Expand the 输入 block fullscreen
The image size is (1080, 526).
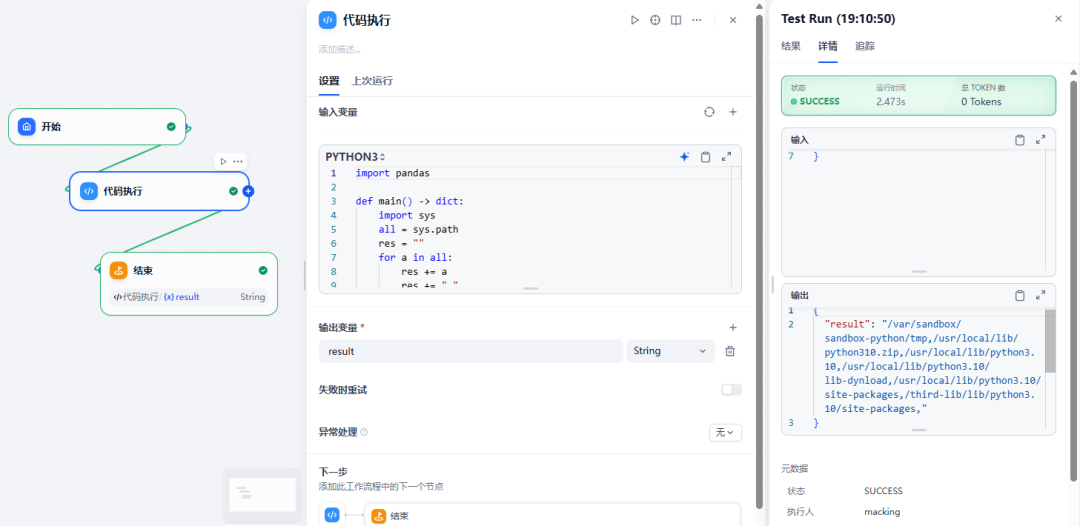(x=1040, y=140)
